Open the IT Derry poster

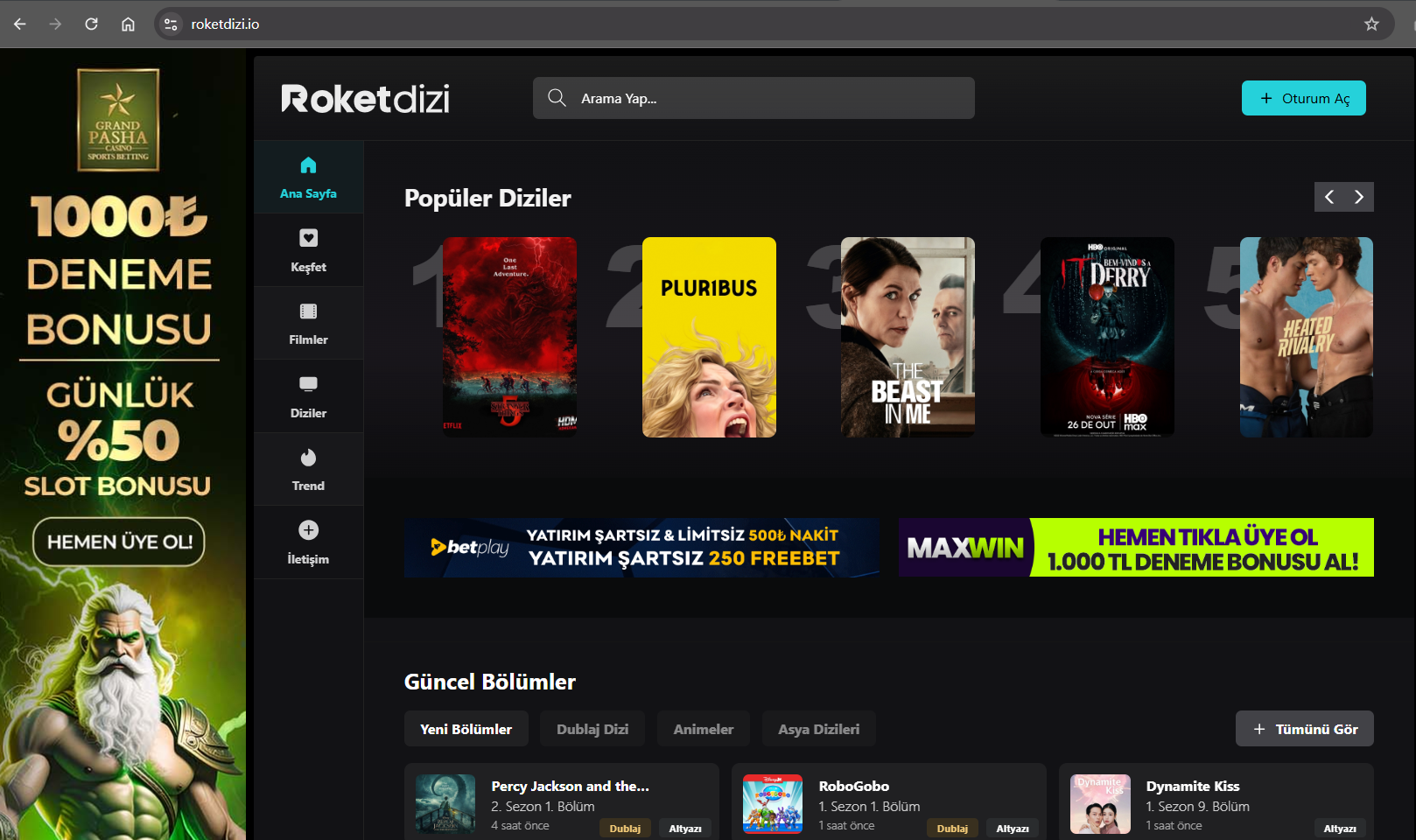coord(1107,337)
